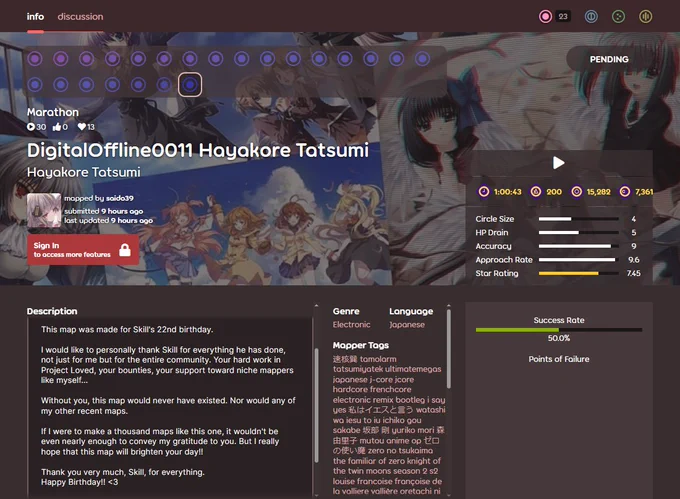Pick the second difficulty icon in the top row

tap(61, 59)
